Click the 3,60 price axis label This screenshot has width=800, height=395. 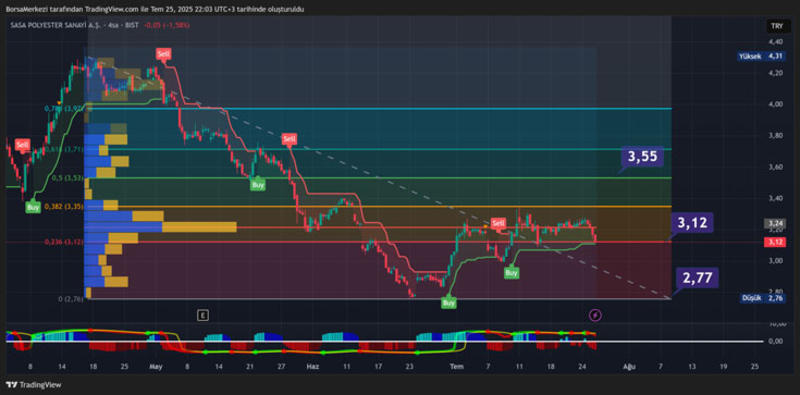pos(776,167)
